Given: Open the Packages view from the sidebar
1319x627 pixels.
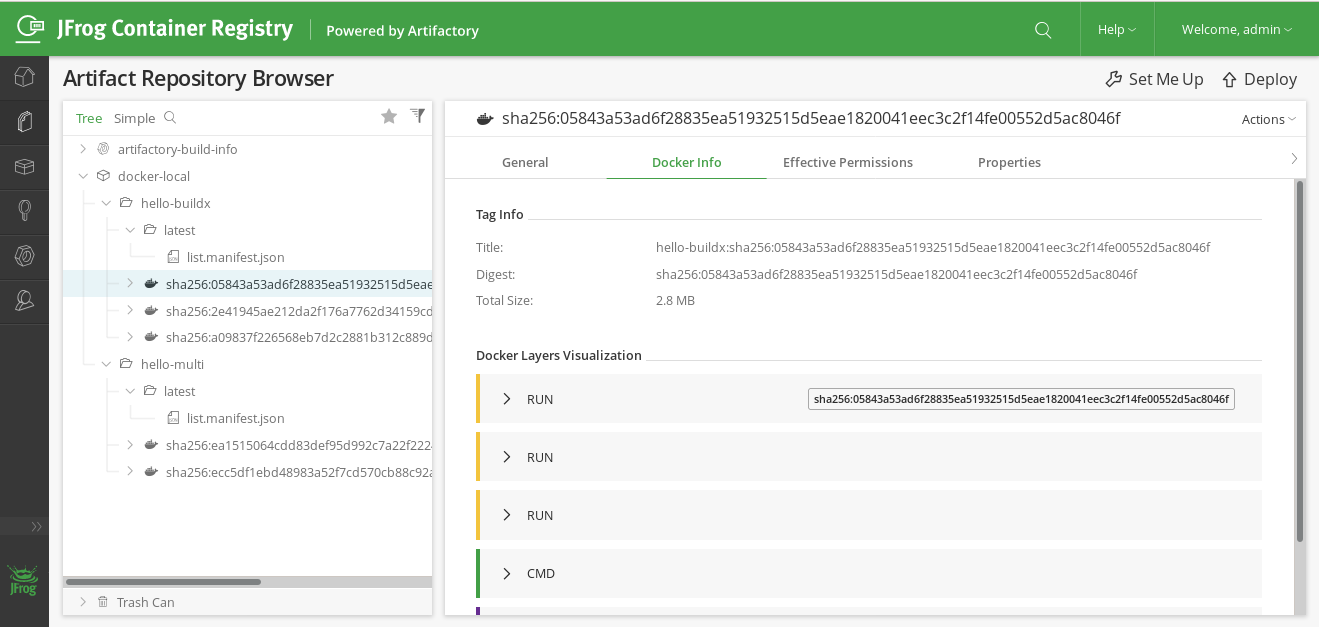Looking at the screenshot, I should (24, 166).
